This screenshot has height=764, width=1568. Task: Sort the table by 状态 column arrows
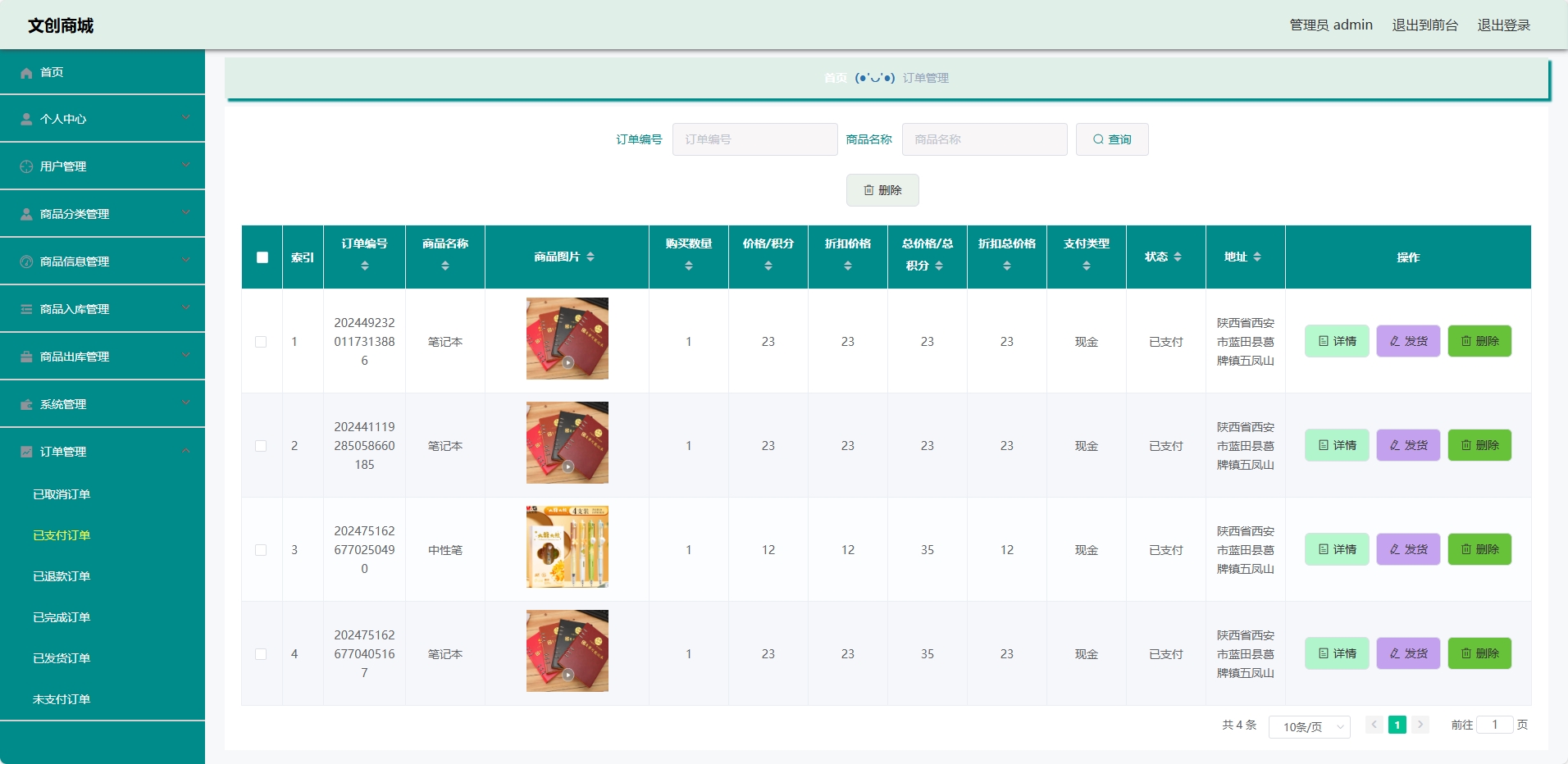pyautogui.click(x=1178, y=257)
